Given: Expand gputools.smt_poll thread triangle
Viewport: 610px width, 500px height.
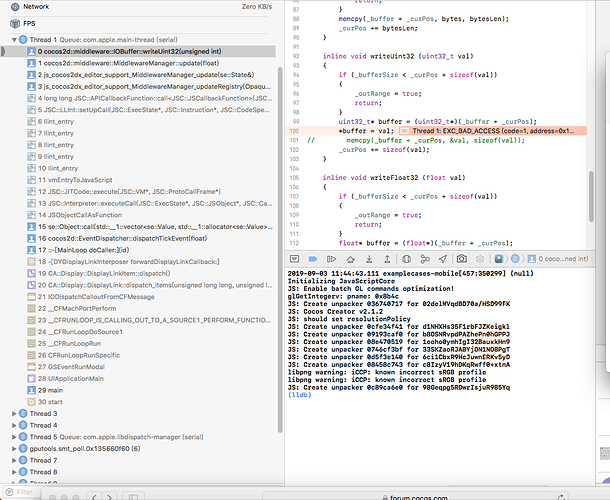Looking at the screenshot, I should (14, 449).
